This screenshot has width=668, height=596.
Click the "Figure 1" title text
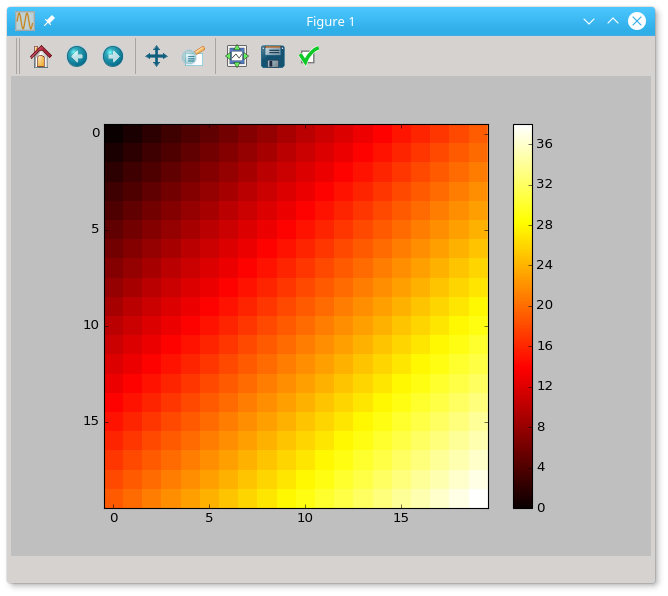click(x=330, y=21)
